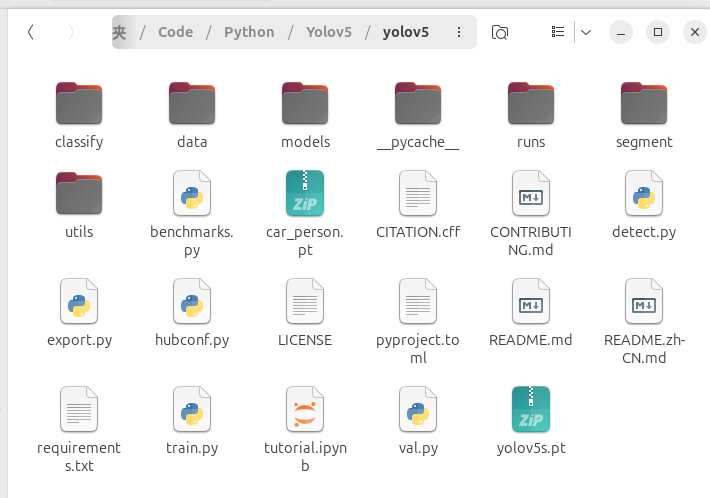Open the path bar three-dot menu
This screenshot has height=498, width=710.
(459, 32)
